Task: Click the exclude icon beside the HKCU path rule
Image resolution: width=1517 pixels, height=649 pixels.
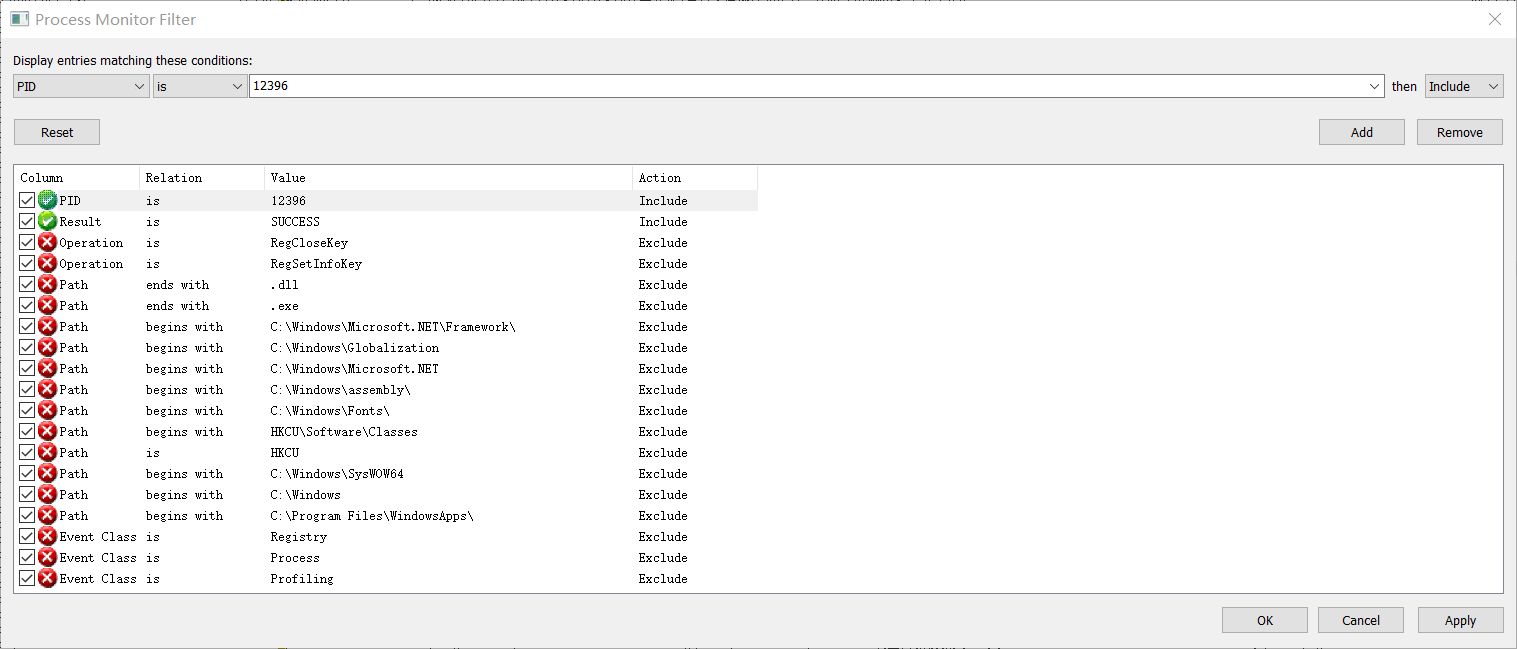Action: pyautogui.click(x=47, y=452)
